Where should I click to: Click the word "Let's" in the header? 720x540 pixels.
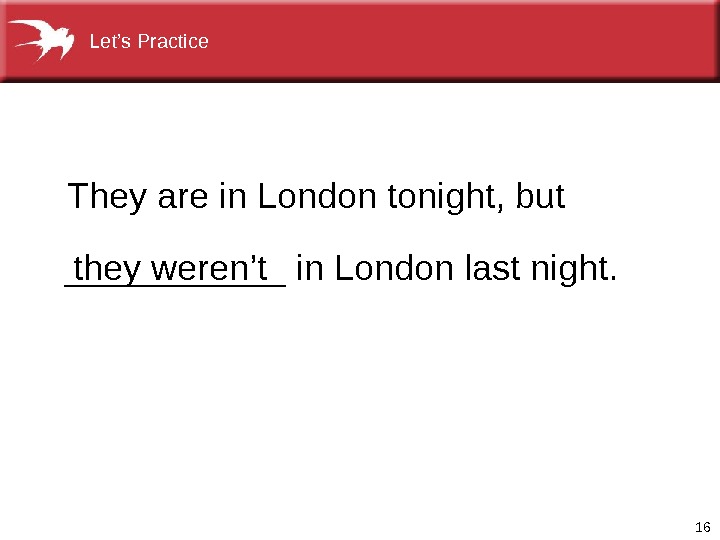(109, 42)
